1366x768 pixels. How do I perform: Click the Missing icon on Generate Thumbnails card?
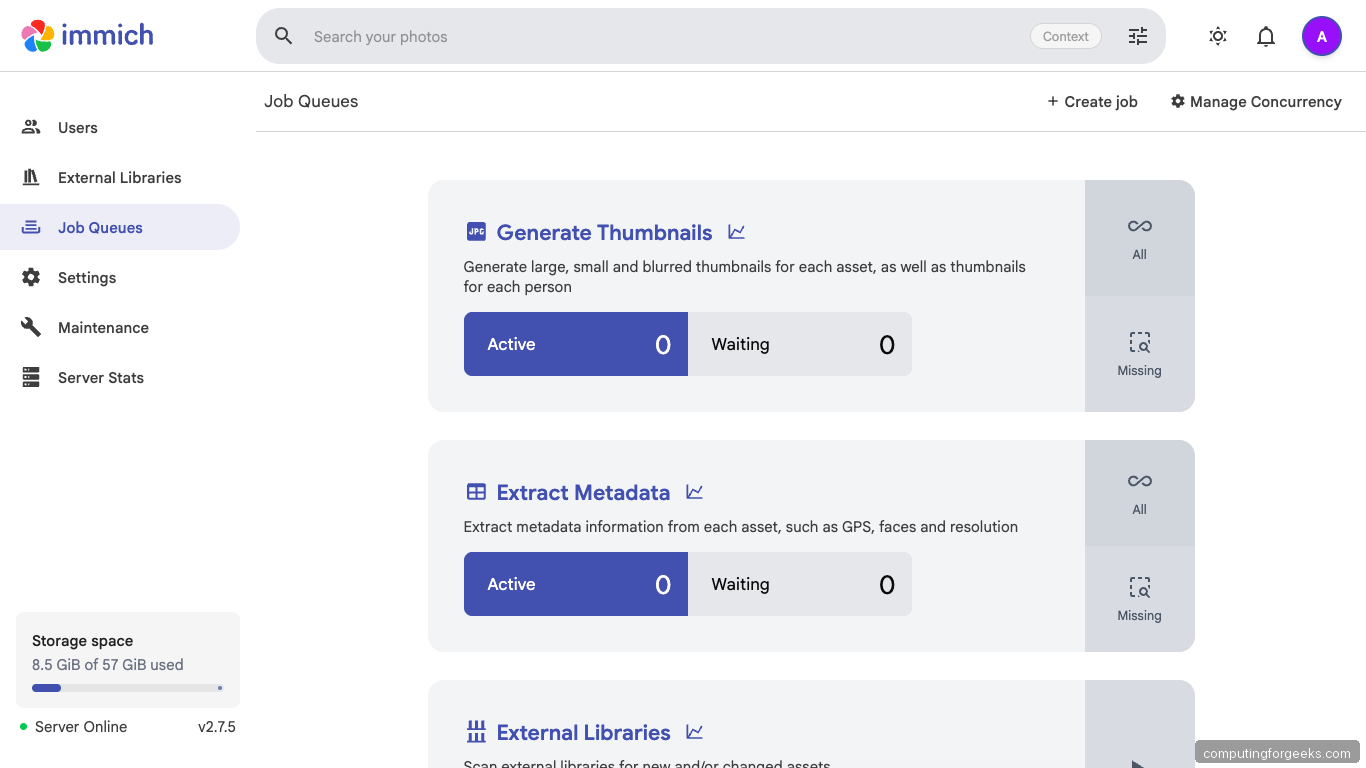pos(1139,353)
